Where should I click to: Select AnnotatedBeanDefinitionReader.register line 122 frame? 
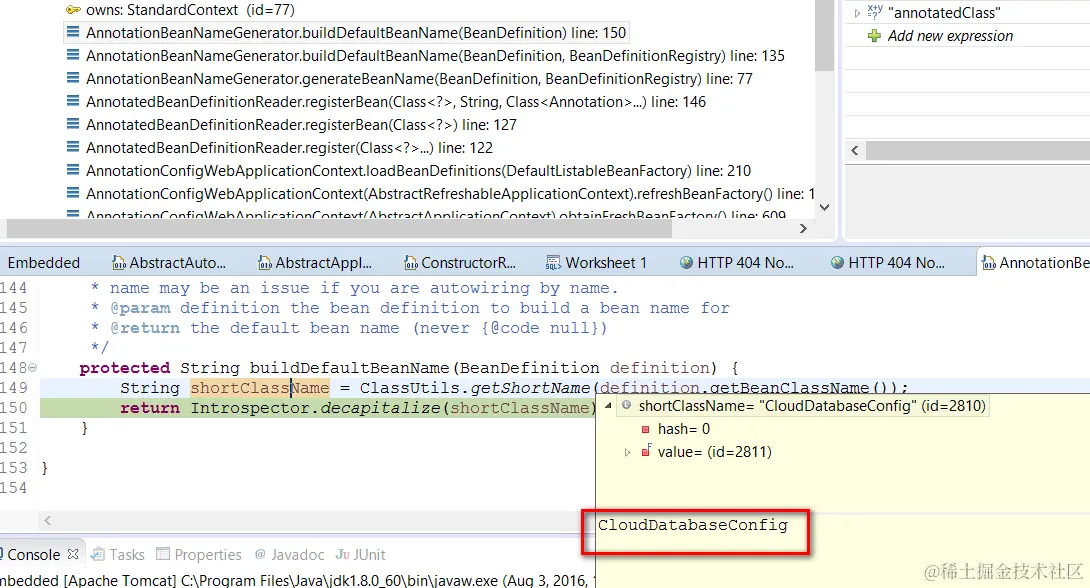[289, 147]
